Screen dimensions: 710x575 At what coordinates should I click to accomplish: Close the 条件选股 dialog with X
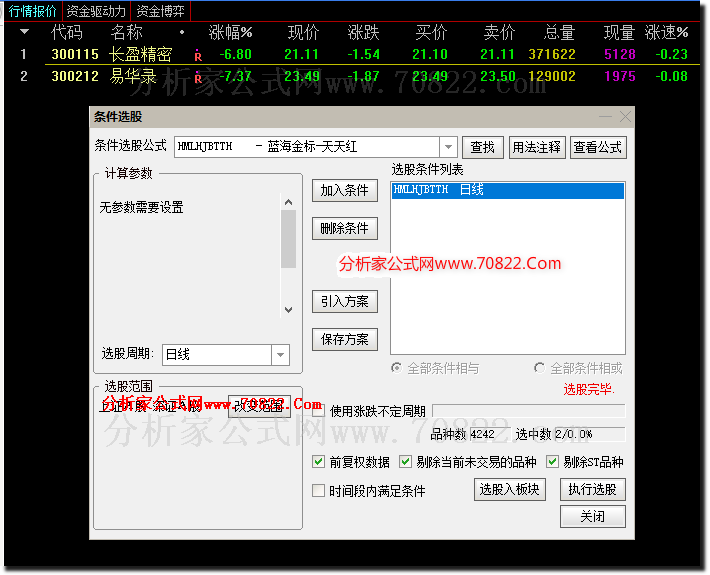[625, 117]
